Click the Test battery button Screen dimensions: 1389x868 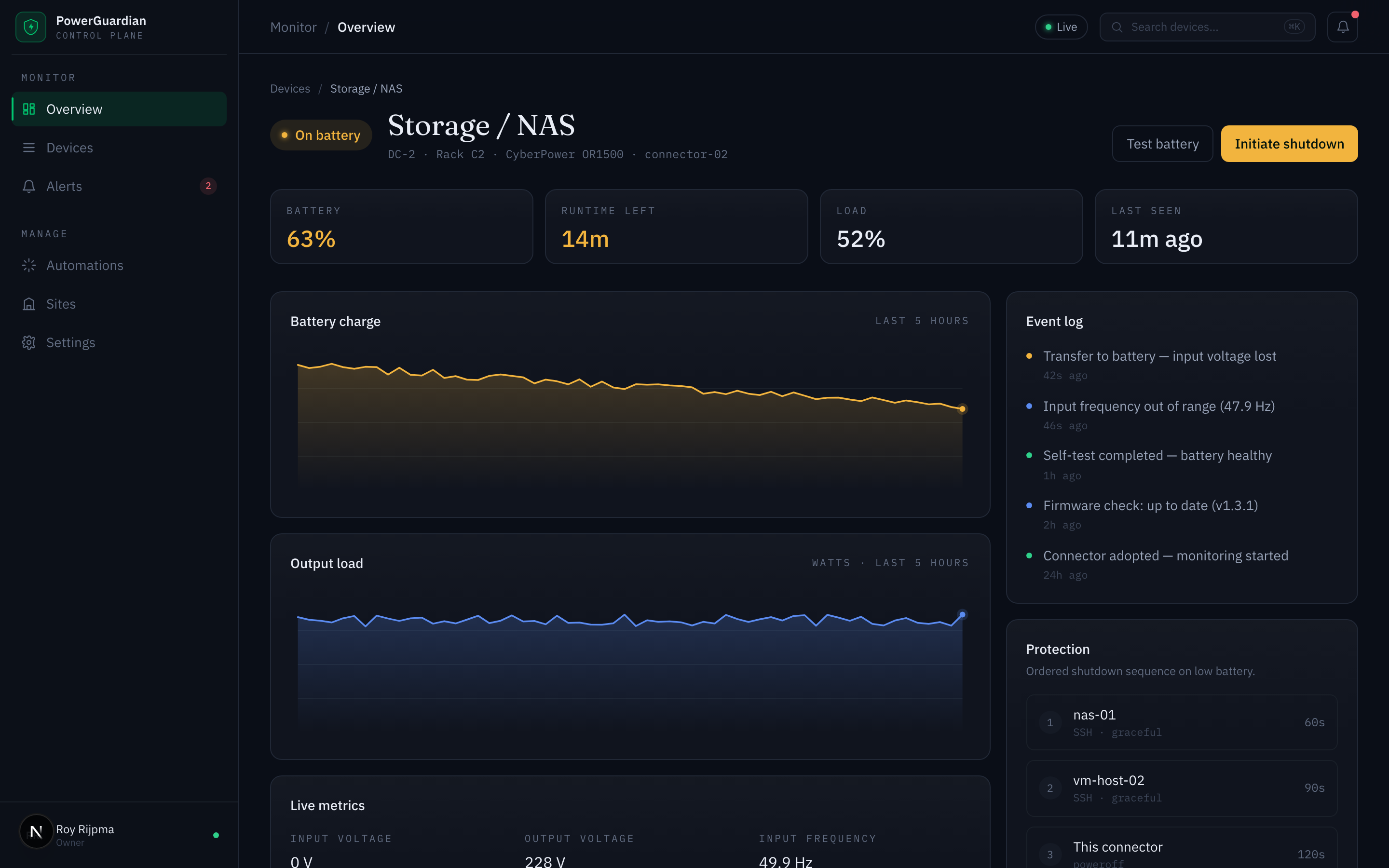(1162, 144)
